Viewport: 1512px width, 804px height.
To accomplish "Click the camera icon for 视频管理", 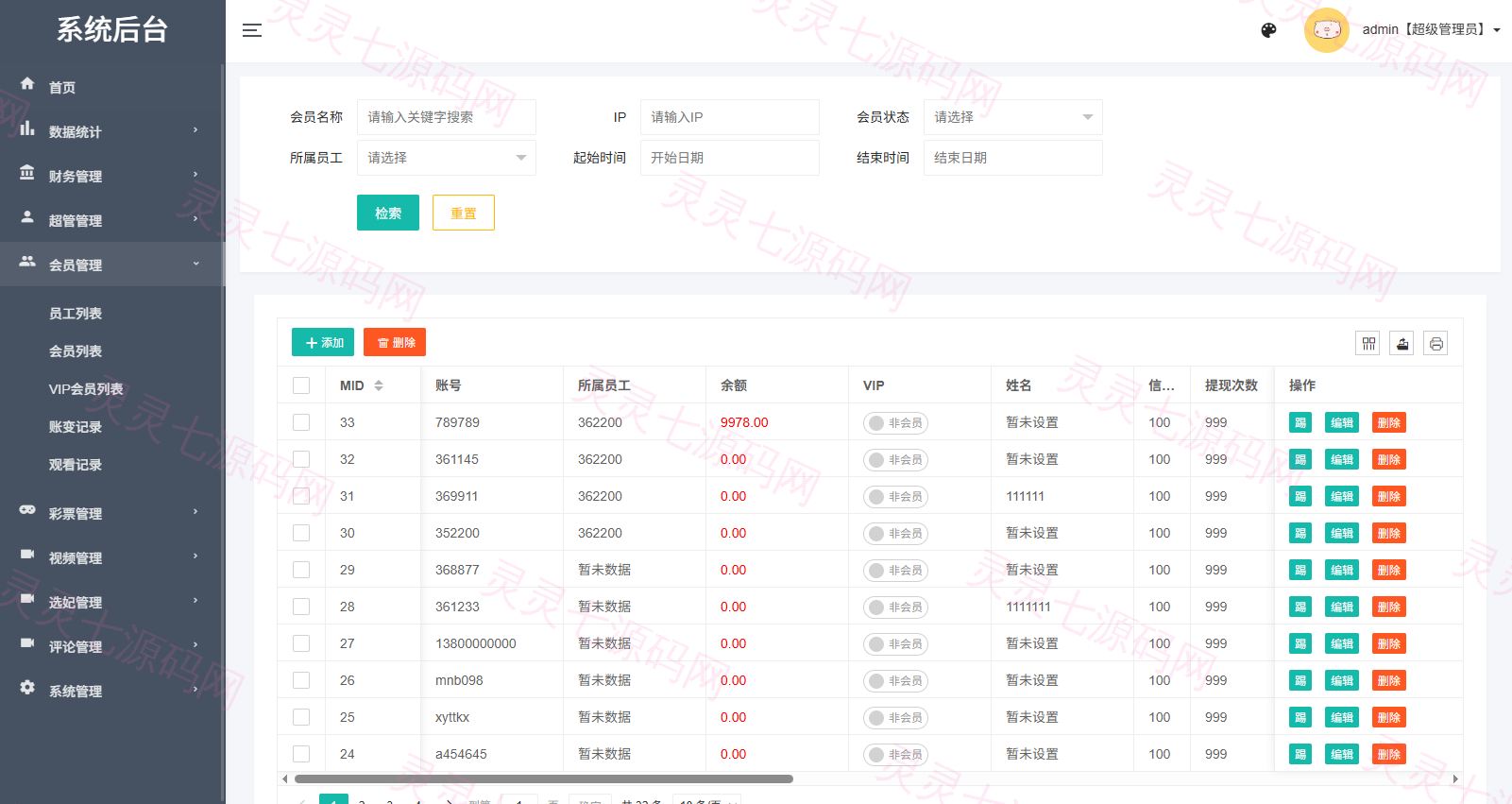I will (x=27, y=555).
